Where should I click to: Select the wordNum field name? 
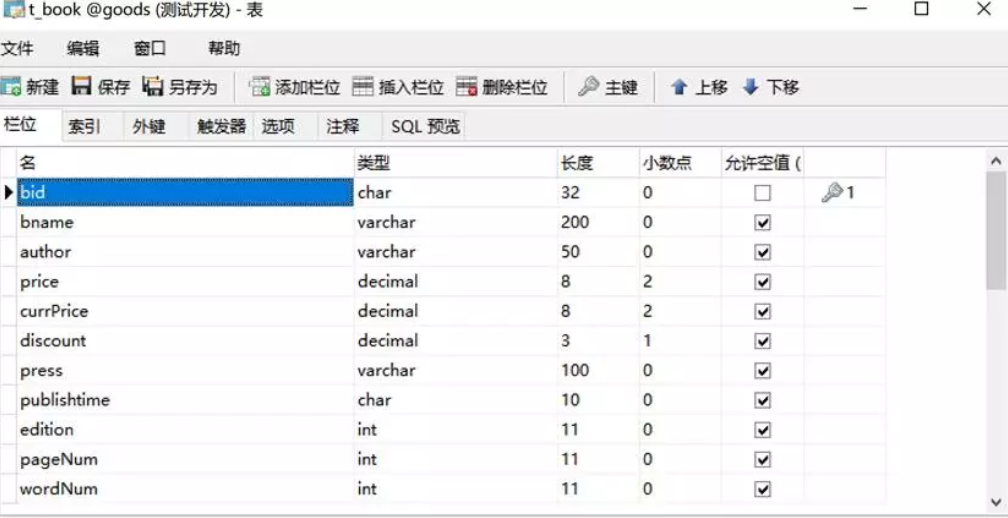point(185,489)
